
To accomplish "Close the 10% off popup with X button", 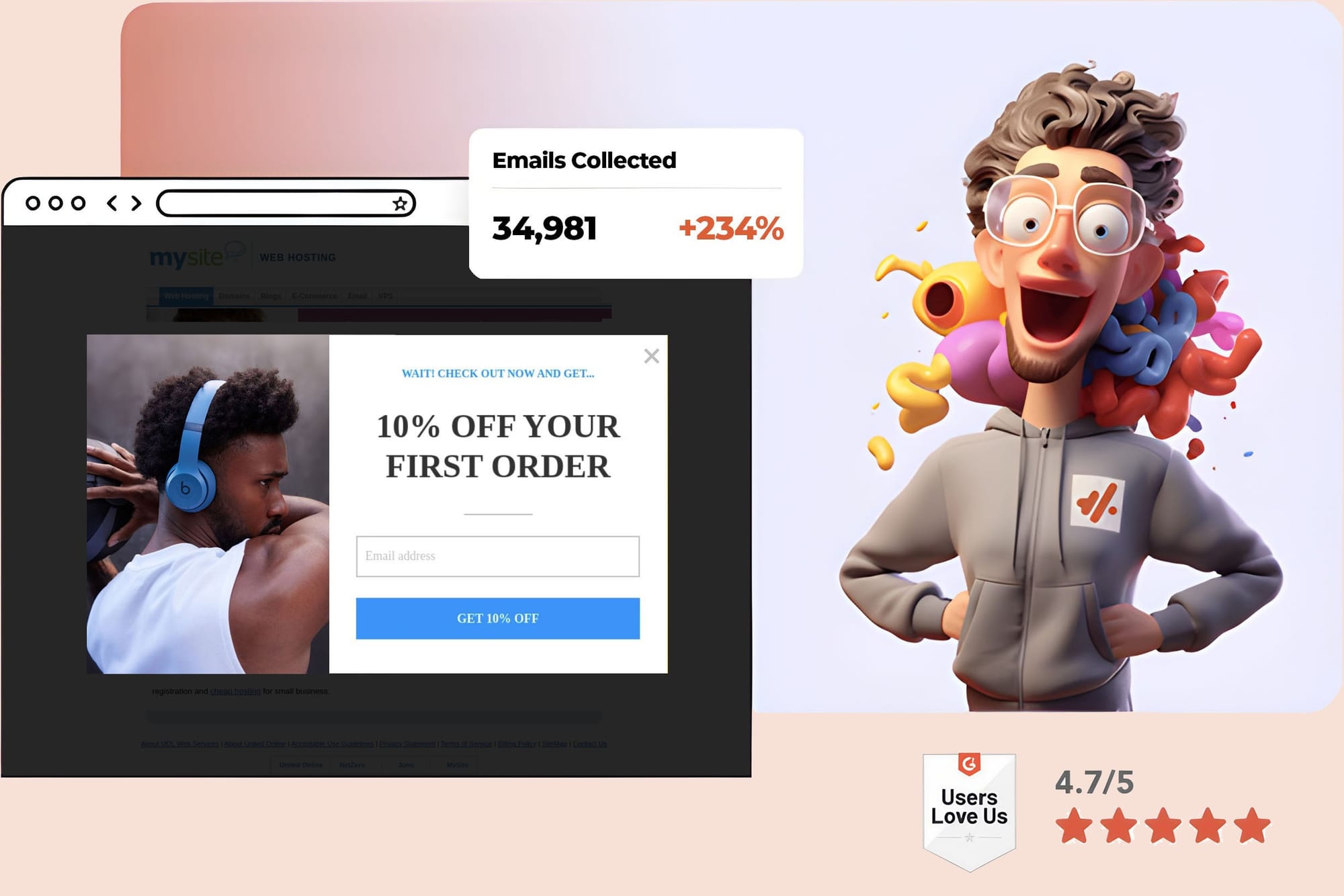I will click(651, 355).
